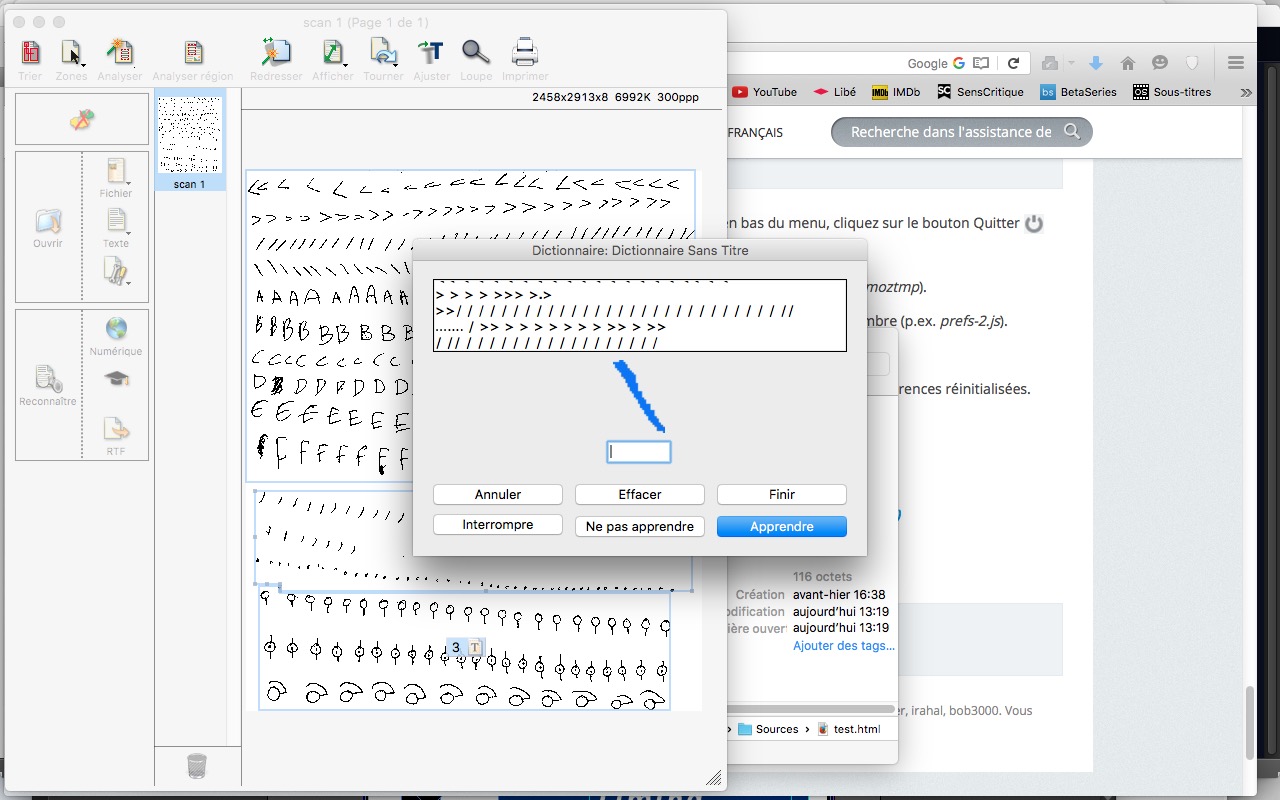Click the Ajuster text tool icon
Viewport: 1280px width, 800px height.
[431, 53]
